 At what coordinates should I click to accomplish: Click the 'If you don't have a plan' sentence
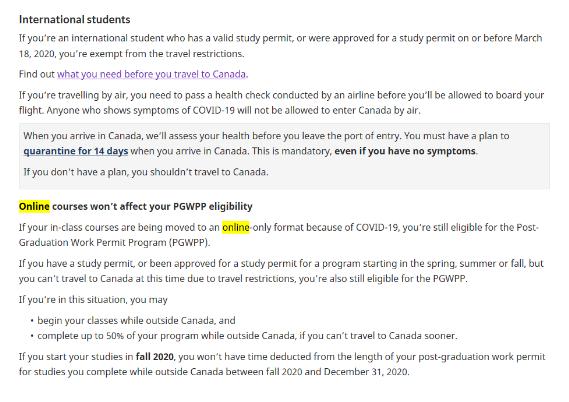coord(146,172)
